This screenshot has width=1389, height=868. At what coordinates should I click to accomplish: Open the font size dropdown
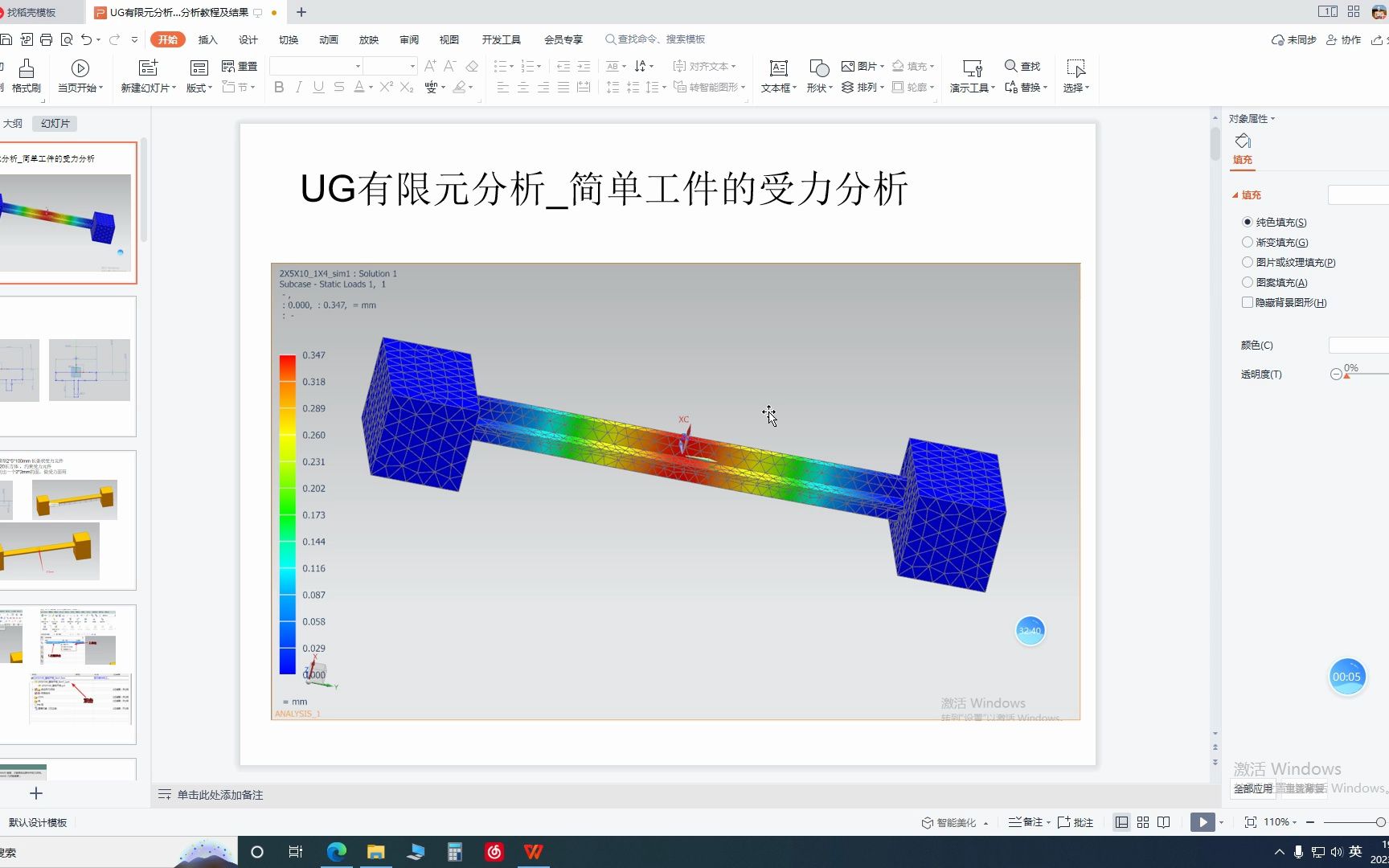coord(412,66)
